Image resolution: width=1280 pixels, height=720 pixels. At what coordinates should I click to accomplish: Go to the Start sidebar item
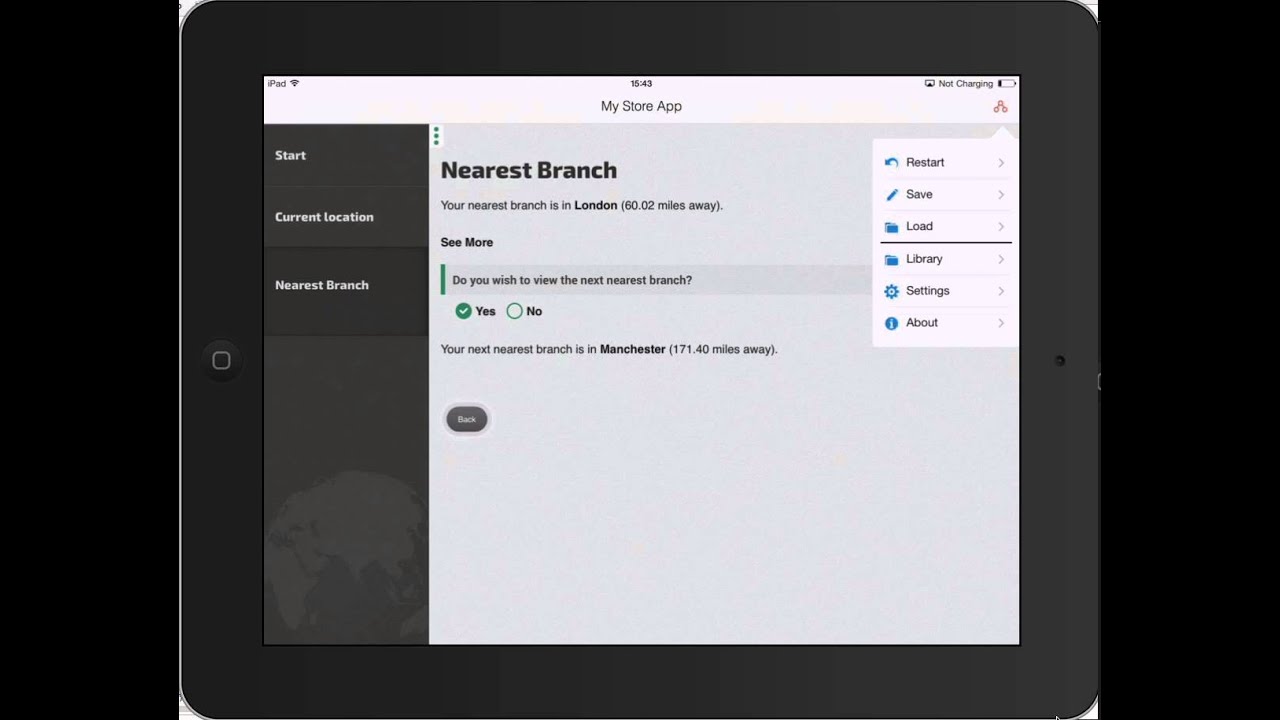[346, 155]
